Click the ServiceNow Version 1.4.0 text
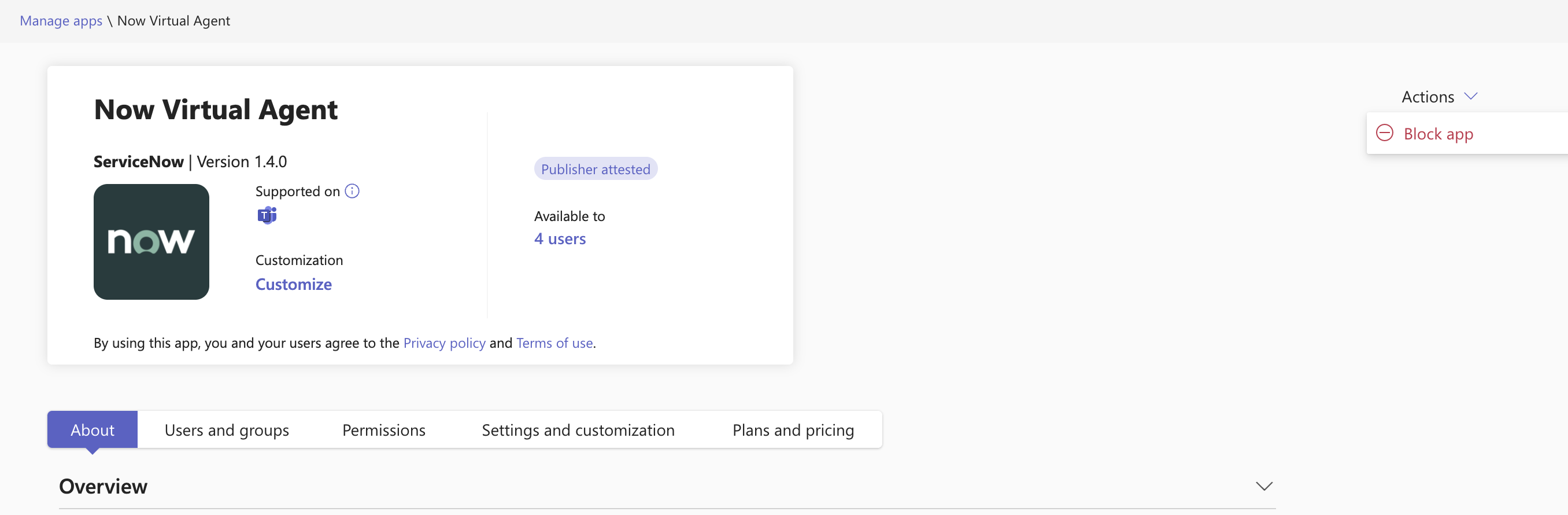 (x=190, y=161)
